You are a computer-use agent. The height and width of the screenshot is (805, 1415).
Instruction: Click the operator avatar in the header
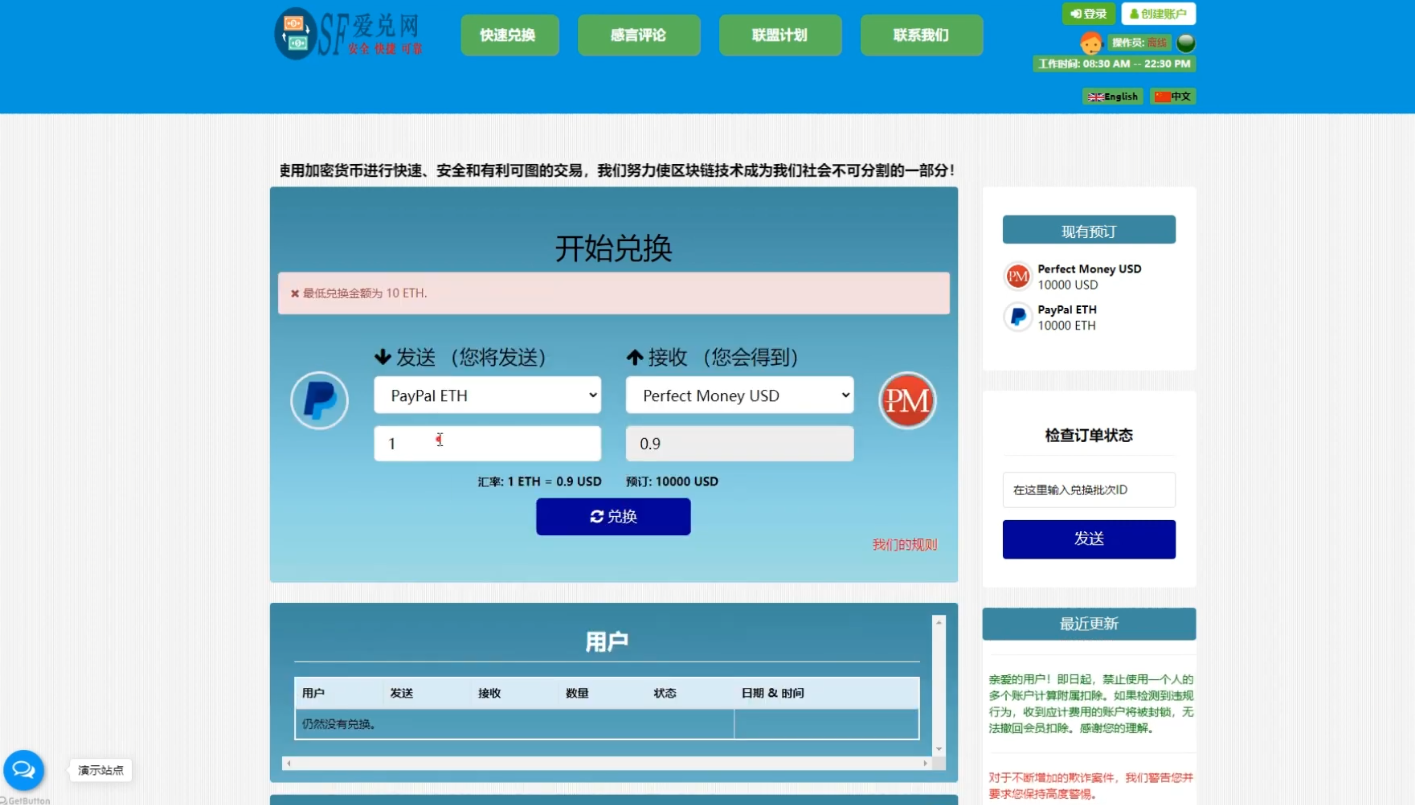coord(1091,42)
